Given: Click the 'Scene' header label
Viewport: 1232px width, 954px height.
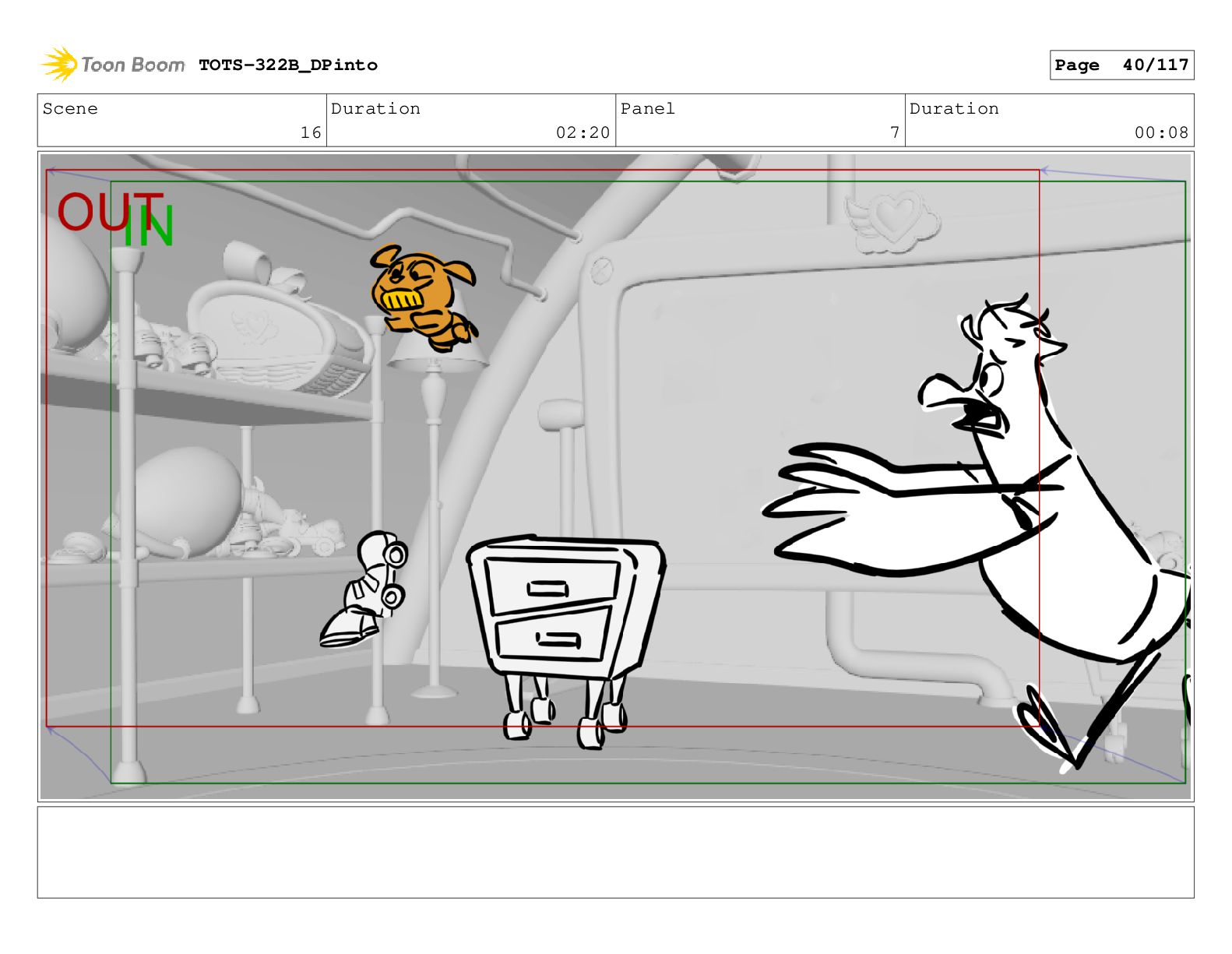Looking at the screenshot, I should [x=70, y=109].
